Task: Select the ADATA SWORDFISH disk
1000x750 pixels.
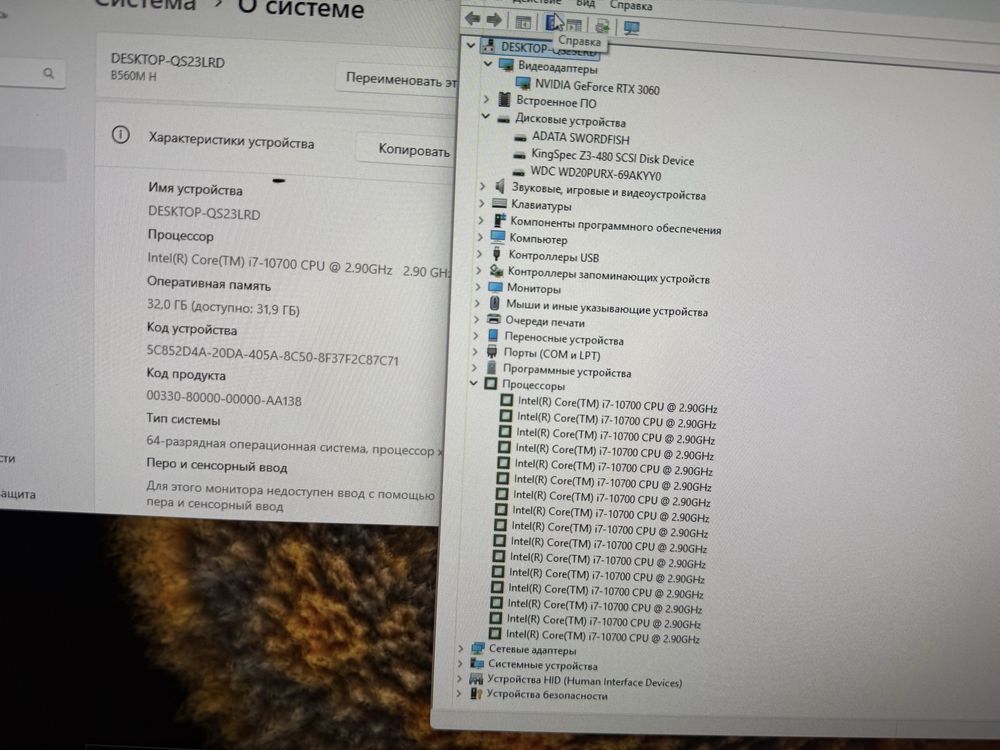Action: [580, 138]
